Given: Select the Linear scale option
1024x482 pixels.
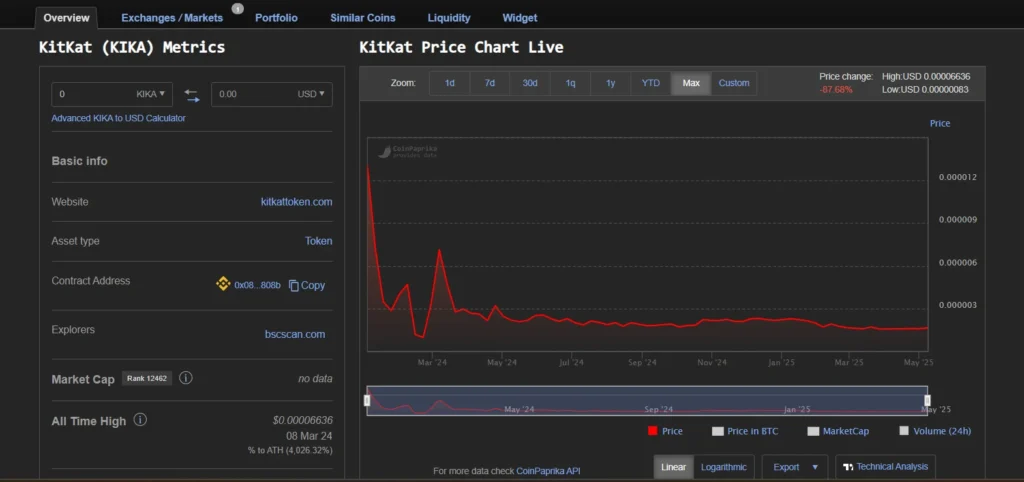Looking at the screenshot, I should tap(673, 467).
